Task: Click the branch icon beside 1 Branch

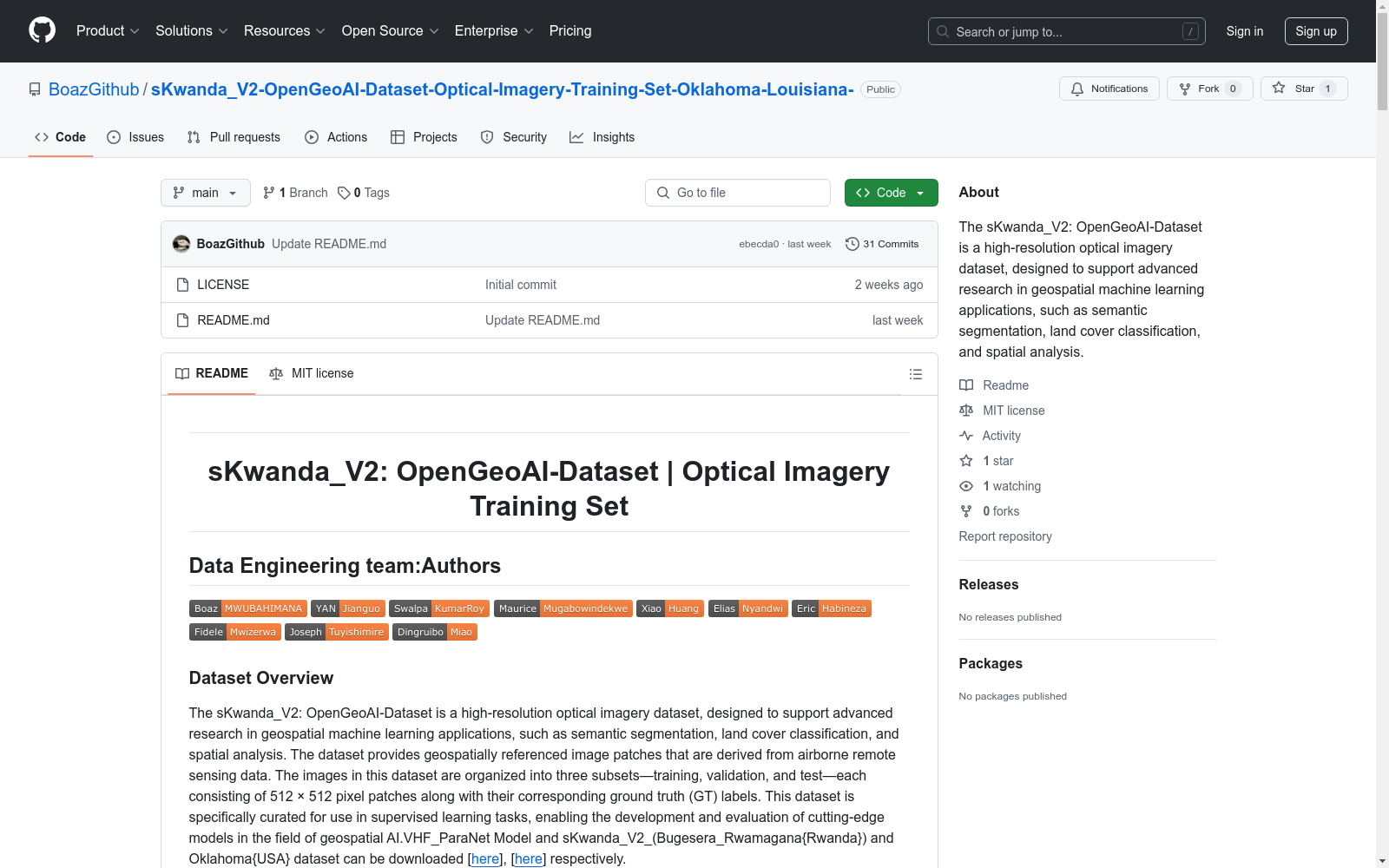Action: pos(269,193)
